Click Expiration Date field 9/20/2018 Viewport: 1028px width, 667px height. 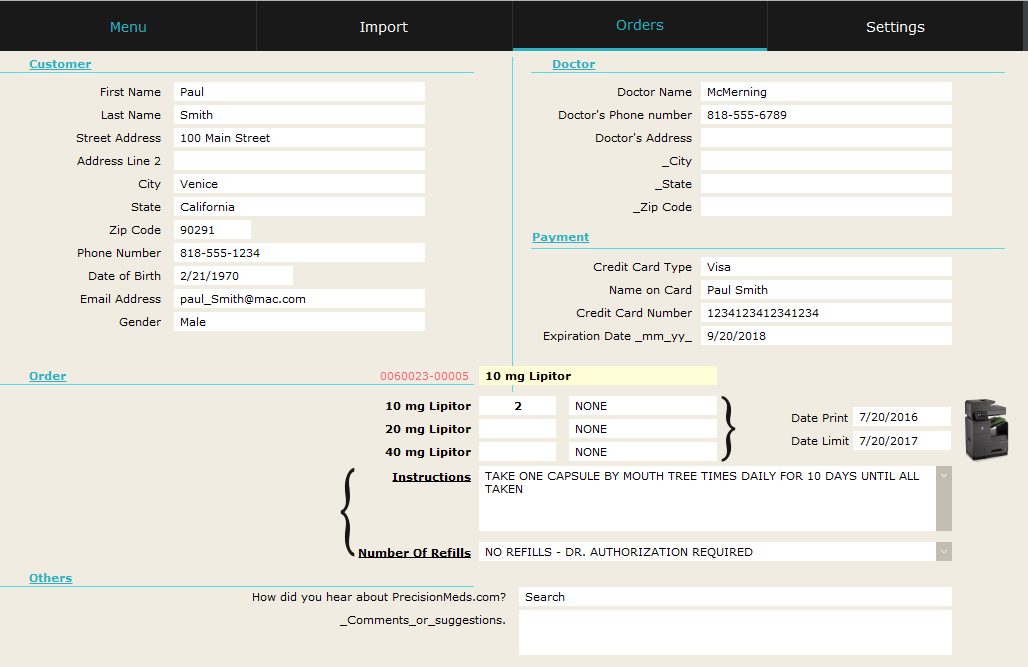coord(826,336)
